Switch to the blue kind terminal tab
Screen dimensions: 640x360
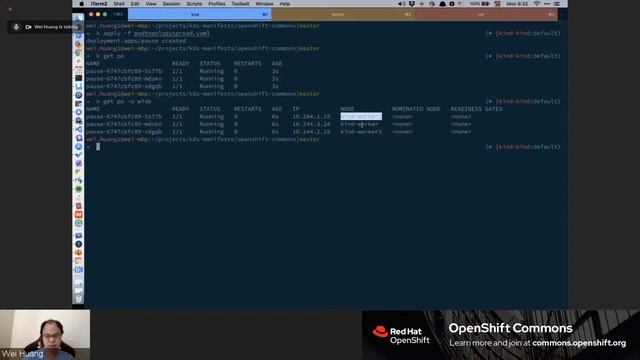tap(200, 14)
